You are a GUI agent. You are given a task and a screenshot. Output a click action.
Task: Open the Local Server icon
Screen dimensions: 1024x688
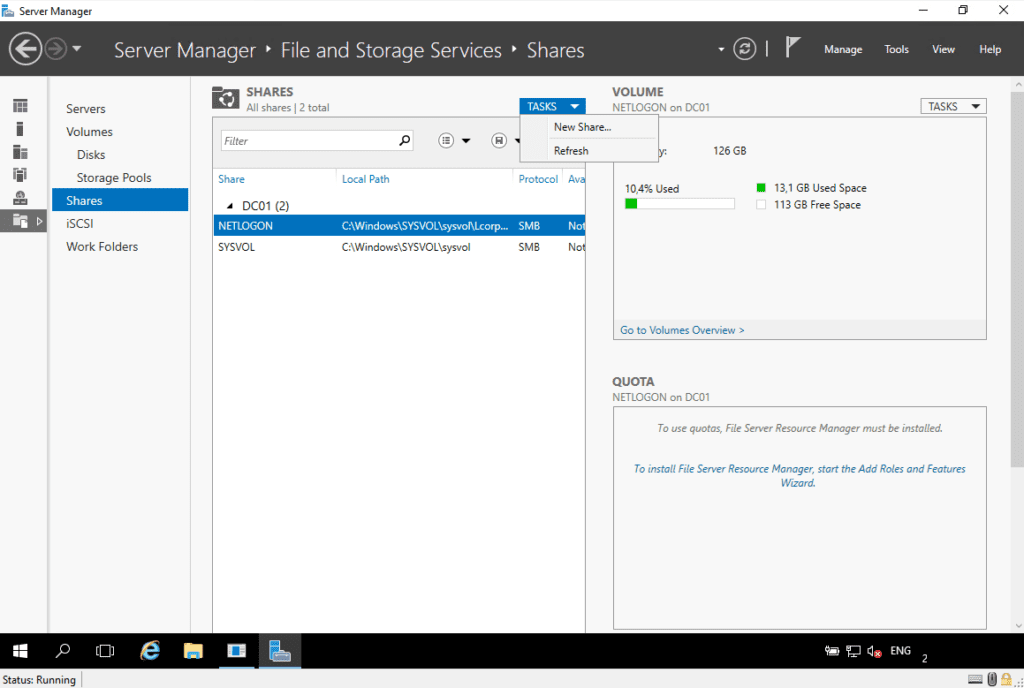pyautogui.click(x=20, y=129)
